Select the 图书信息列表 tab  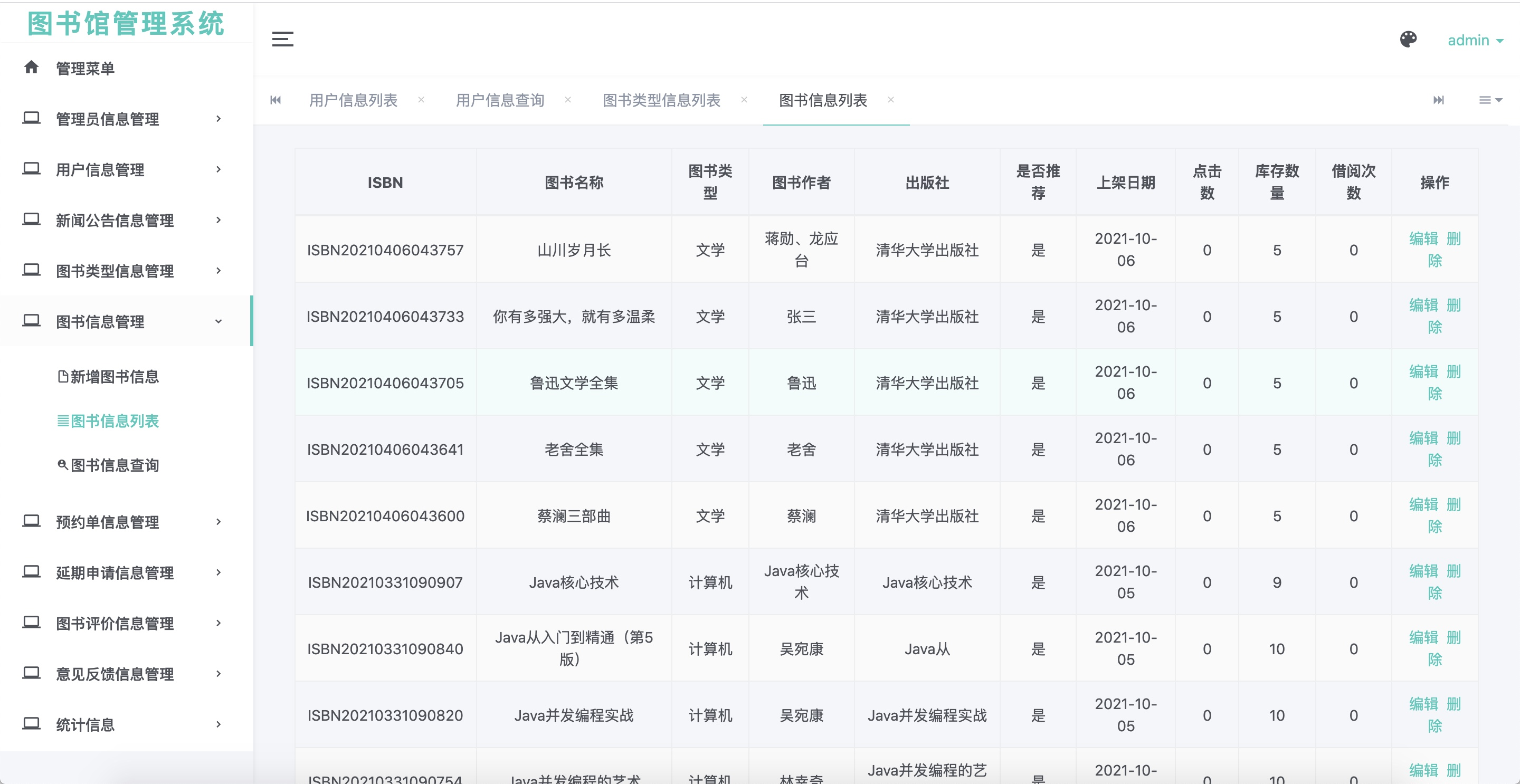pos(823,100)
